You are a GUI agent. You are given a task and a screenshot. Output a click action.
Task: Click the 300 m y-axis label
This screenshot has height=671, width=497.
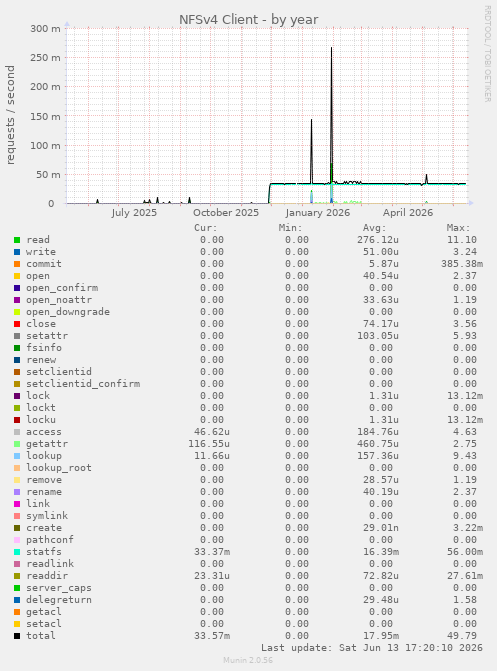45,29
